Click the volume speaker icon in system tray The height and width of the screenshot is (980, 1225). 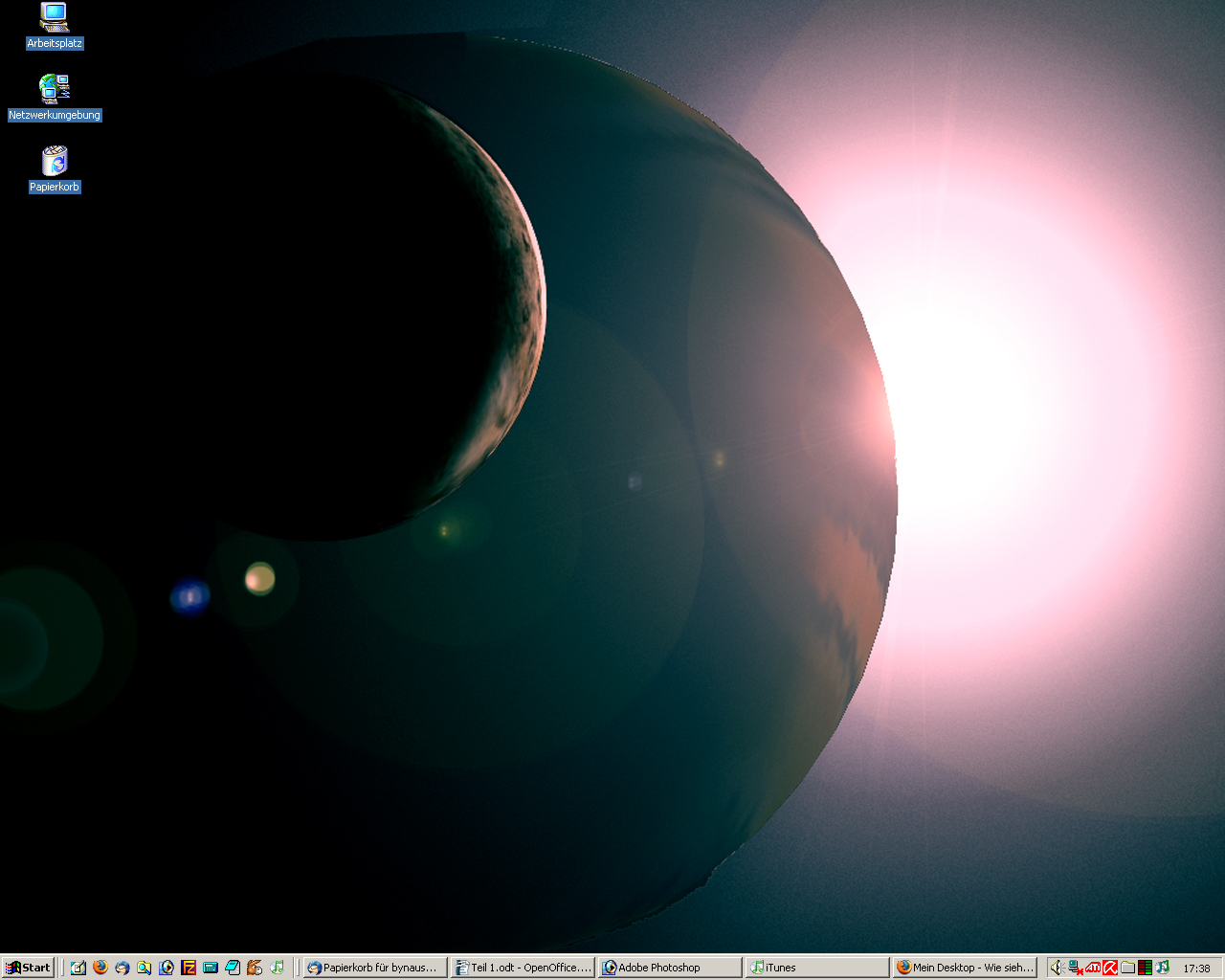pyautogui.click(x=1058, y=968)
